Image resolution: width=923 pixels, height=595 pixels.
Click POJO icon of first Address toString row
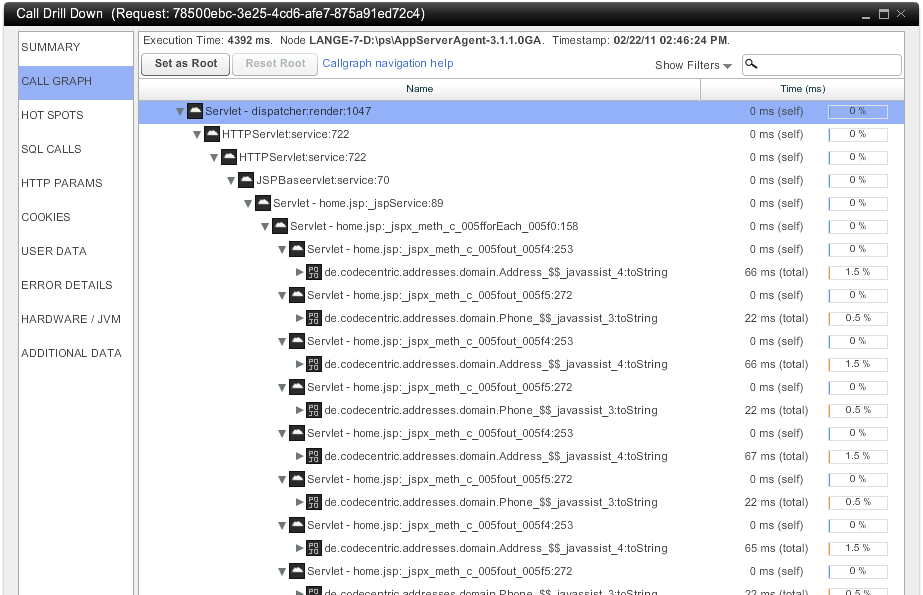pyautogui.click(x=314, y=272)
